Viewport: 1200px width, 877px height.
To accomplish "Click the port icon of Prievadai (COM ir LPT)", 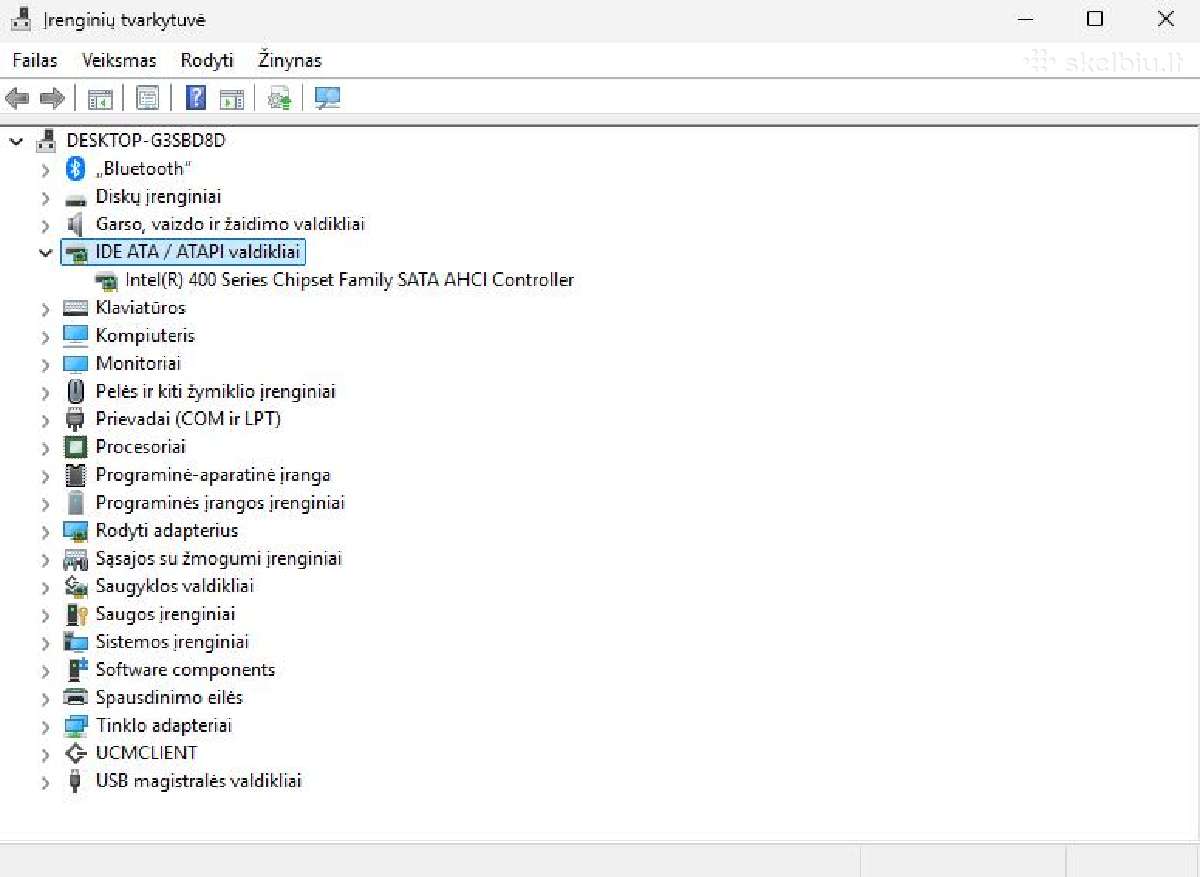I will pos(75,419).
